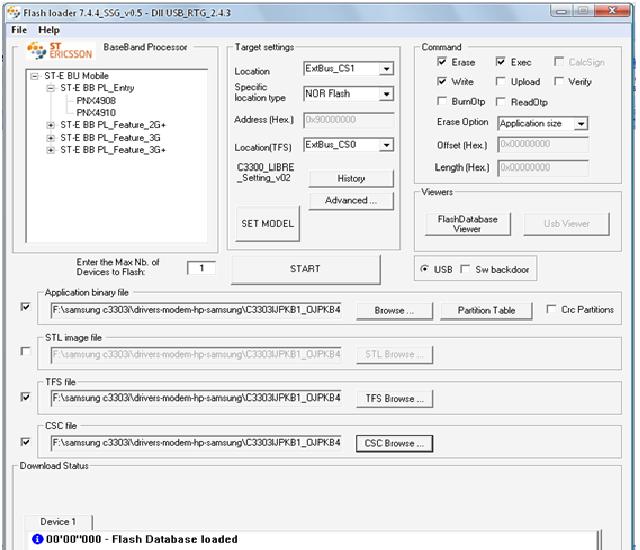
Task: Click the C3300_LIBRE_Setting_v02 label
Action: (265, 173)
